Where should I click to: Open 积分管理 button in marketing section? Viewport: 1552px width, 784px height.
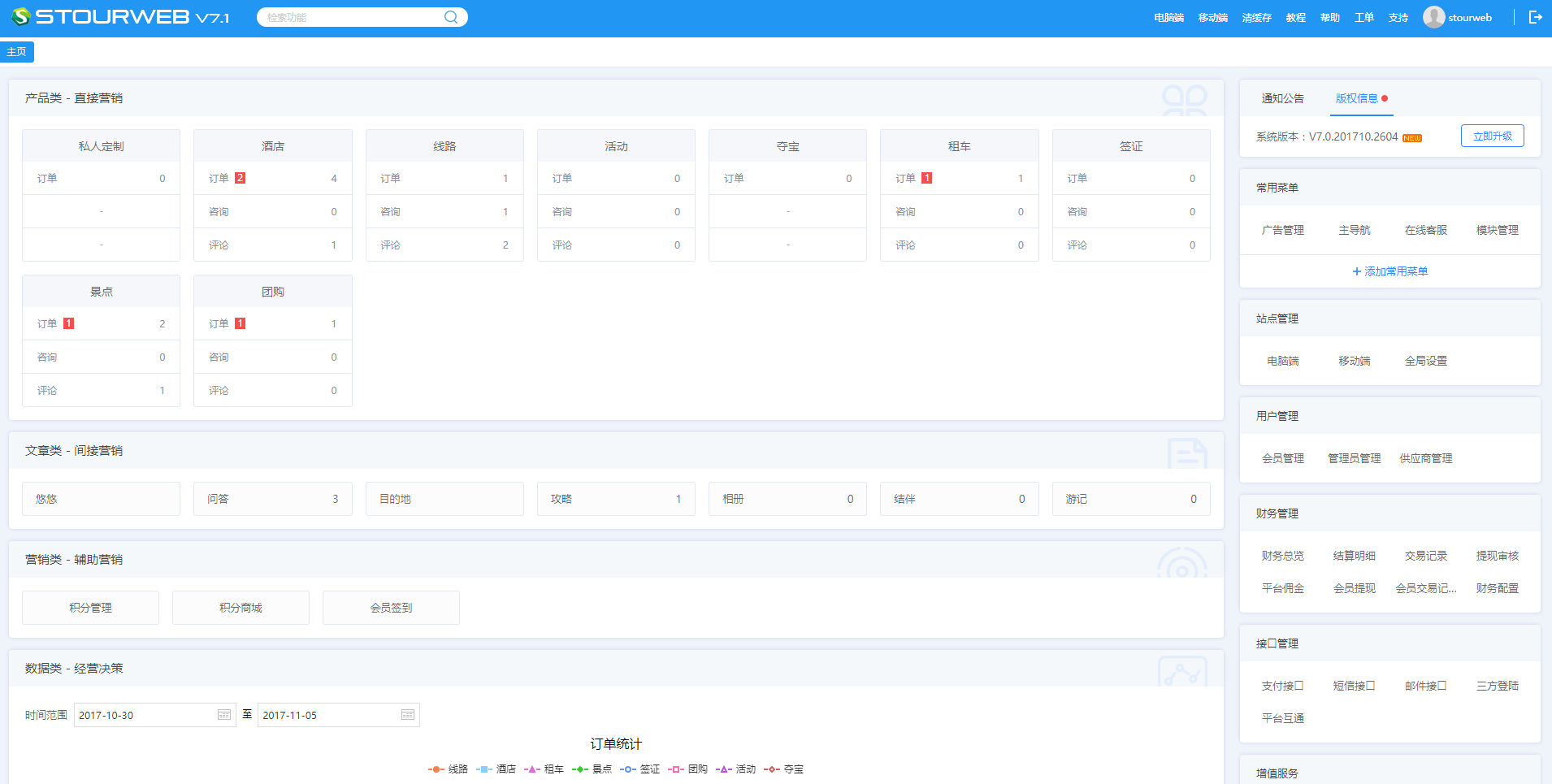coord(90,608)
